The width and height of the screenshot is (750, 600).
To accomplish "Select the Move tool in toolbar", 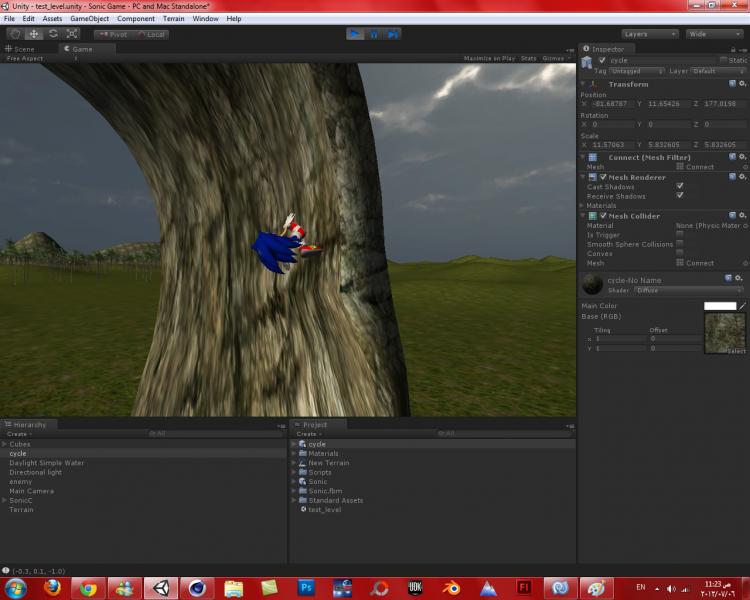I will (34, 34).
